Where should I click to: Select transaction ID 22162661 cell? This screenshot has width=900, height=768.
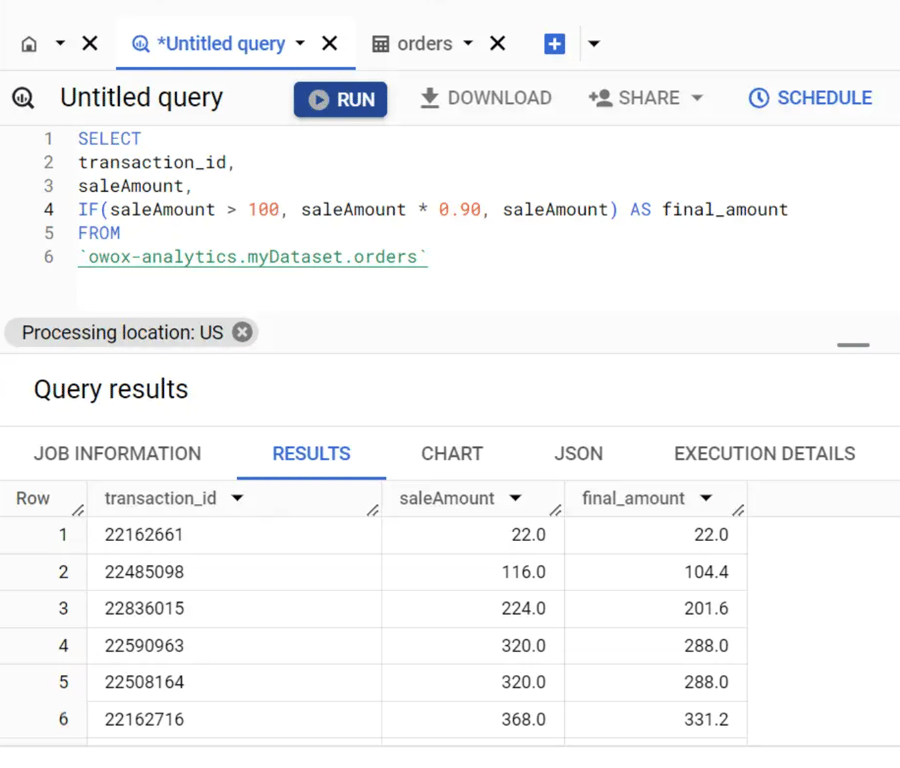[x=234, y=535]
